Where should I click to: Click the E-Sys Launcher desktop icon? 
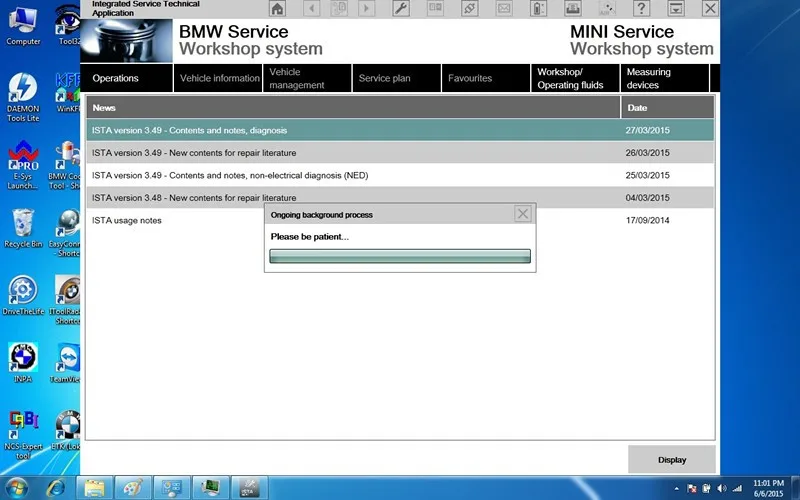point(23,165)
